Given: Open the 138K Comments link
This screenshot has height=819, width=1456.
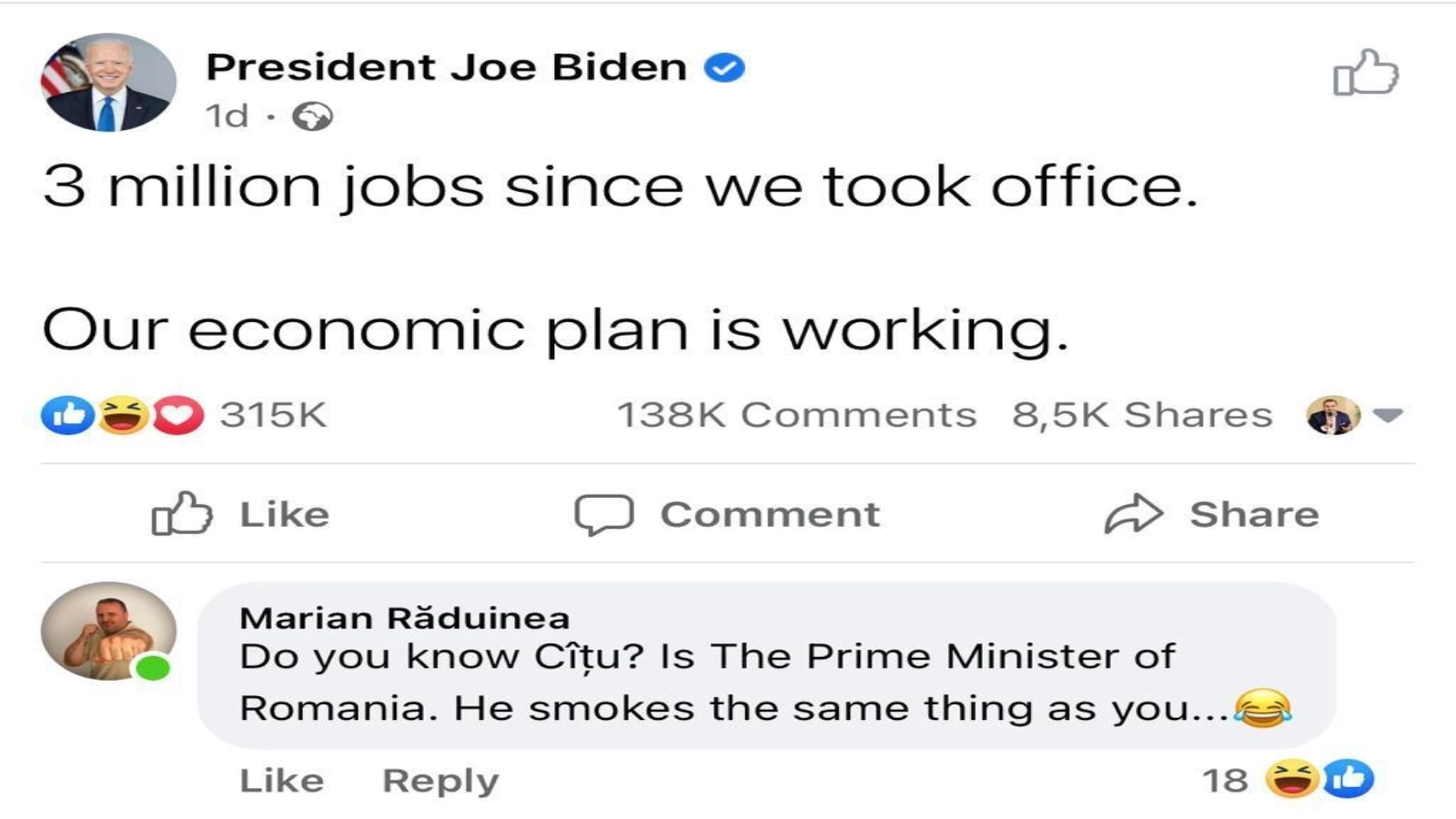Looking at the screenshot, I should tap(796, 415).
